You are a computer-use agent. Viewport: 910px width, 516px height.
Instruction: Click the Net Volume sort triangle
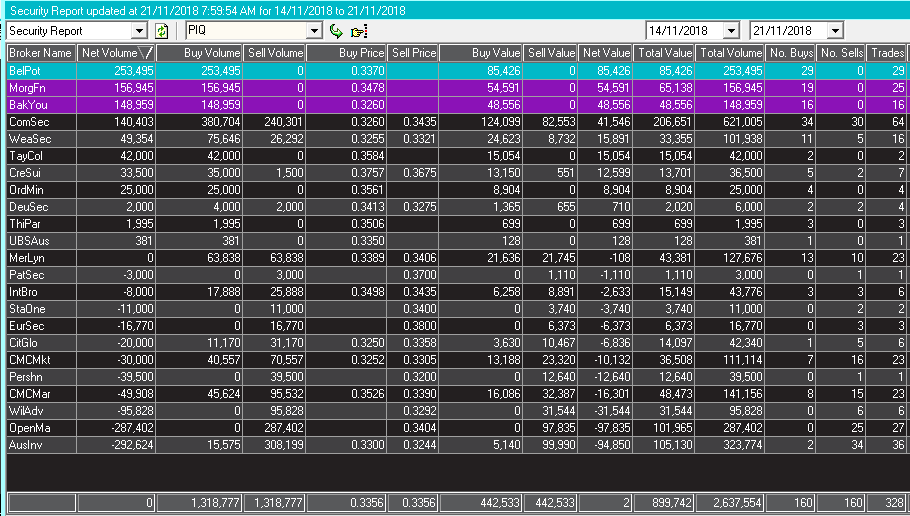click(x=146, y=53)
